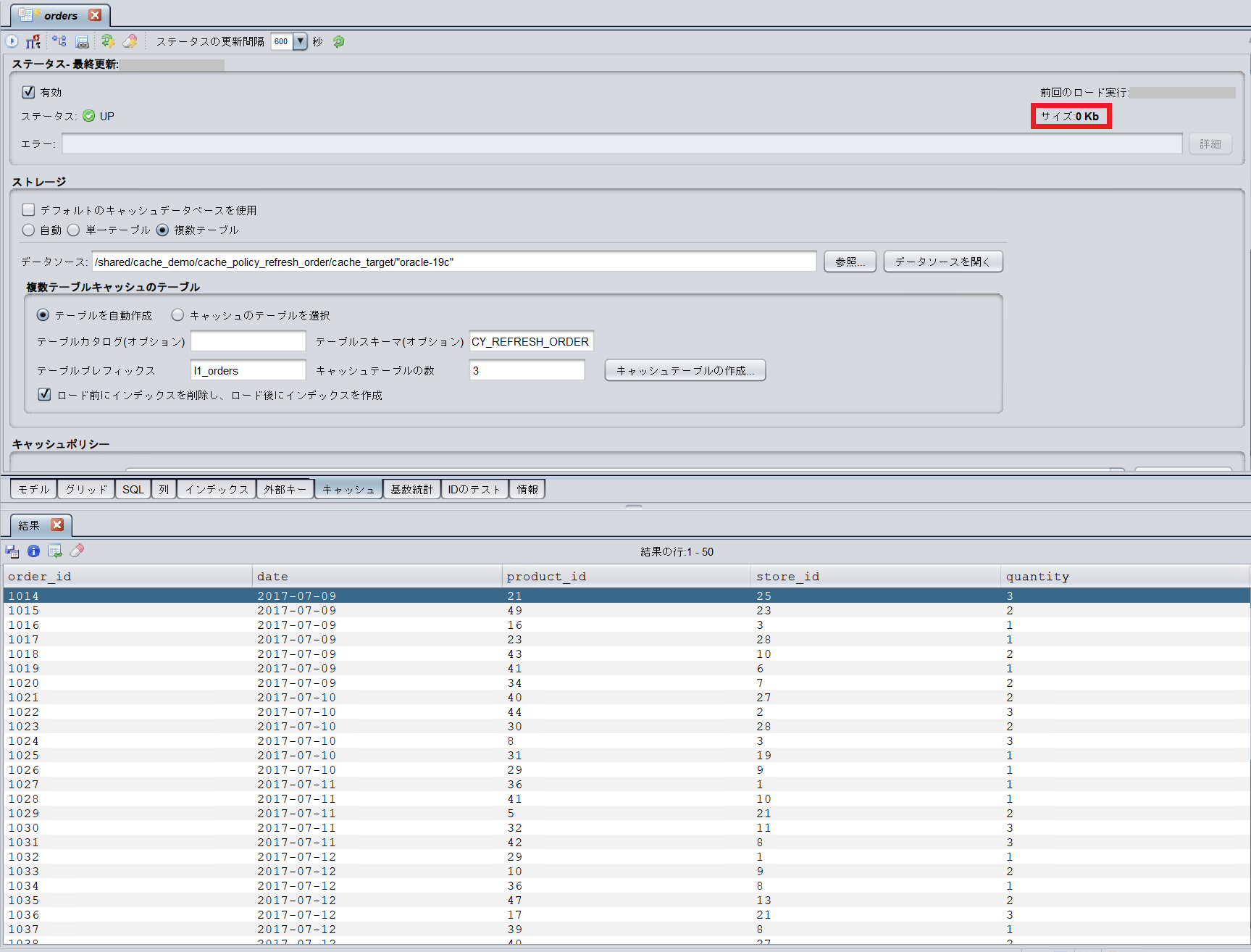Open the 基数統計 tab
The width and height of the screenshot is (1251, 952).
(x=412, y=490)
